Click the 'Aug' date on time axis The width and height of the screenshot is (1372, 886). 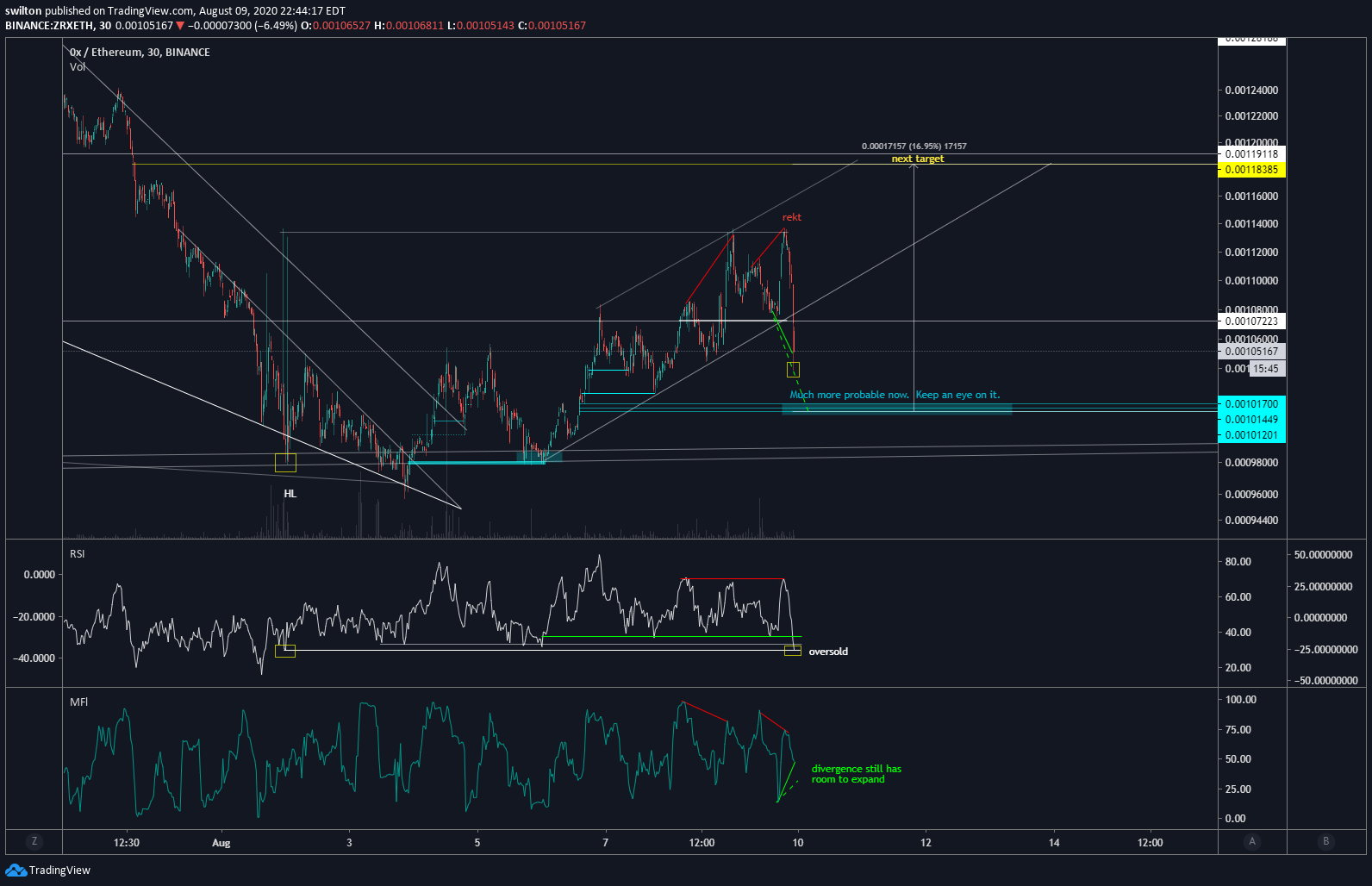click(x=221, y=843)
